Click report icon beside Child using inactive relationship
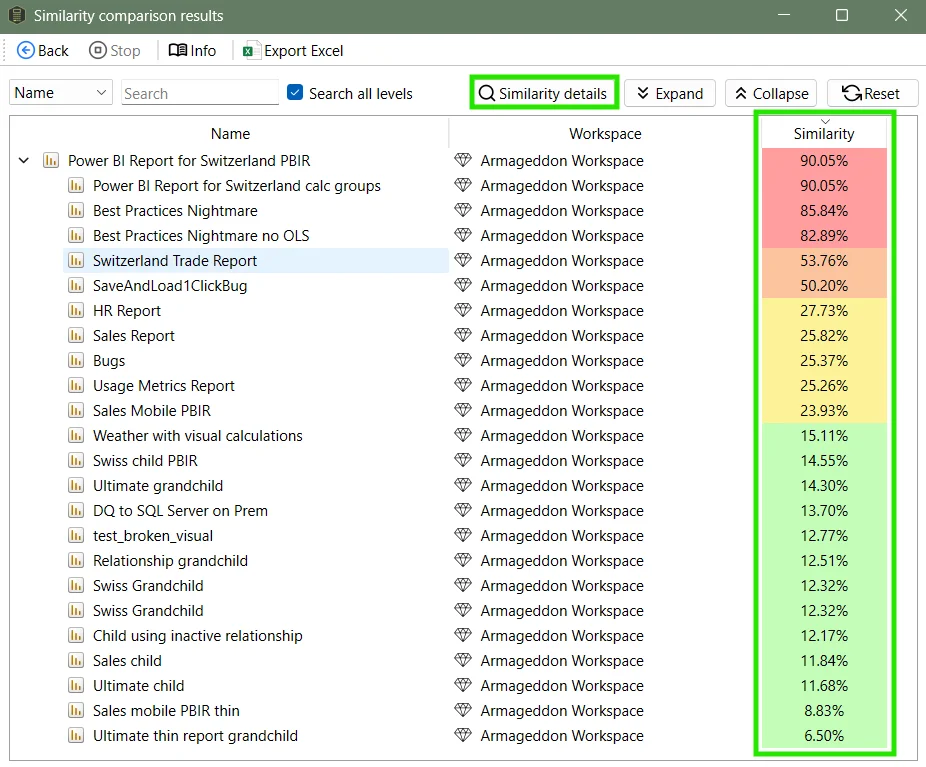This screenshot has width=926, height=767. [x=76, y=635]
